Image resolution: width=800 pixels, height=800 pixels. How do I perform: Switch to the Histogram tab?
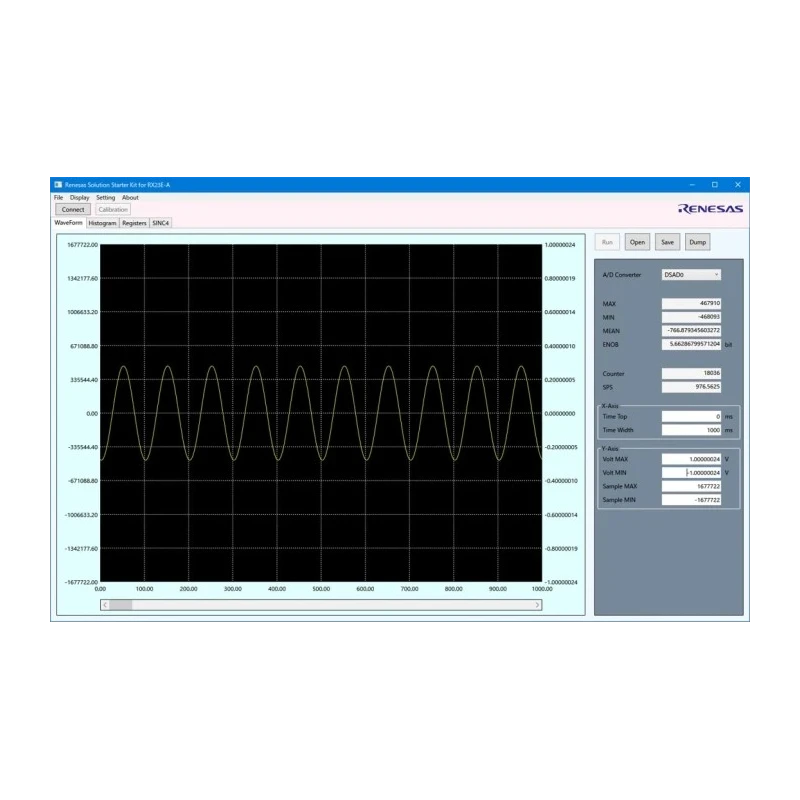click(x=102, y=223)
